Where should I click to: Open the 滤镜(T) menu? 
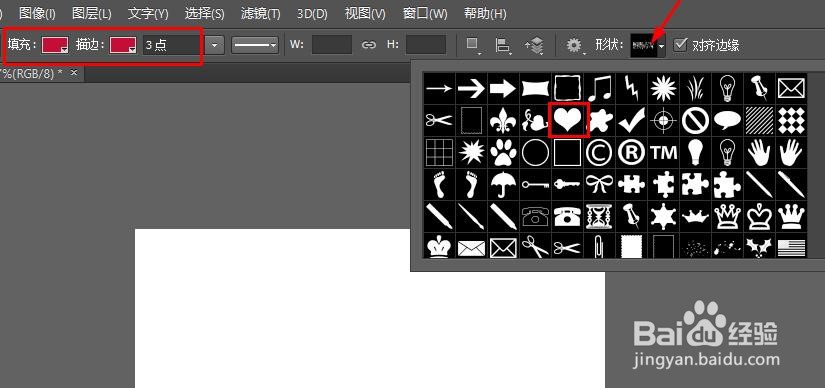pyautogui.click(x=260, y=13)
